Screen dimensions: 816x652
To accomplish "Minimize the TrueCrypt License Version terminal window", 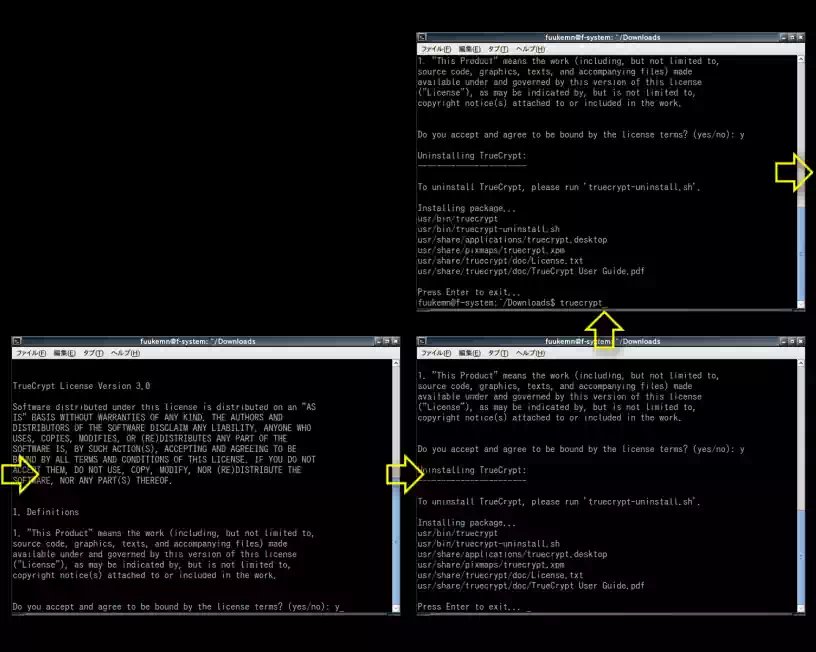I will 378,341.
